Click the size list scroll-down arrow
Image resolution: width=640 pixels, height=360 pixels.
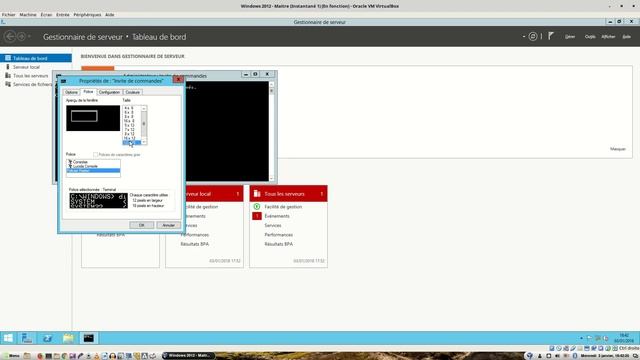tap(144, 142)
